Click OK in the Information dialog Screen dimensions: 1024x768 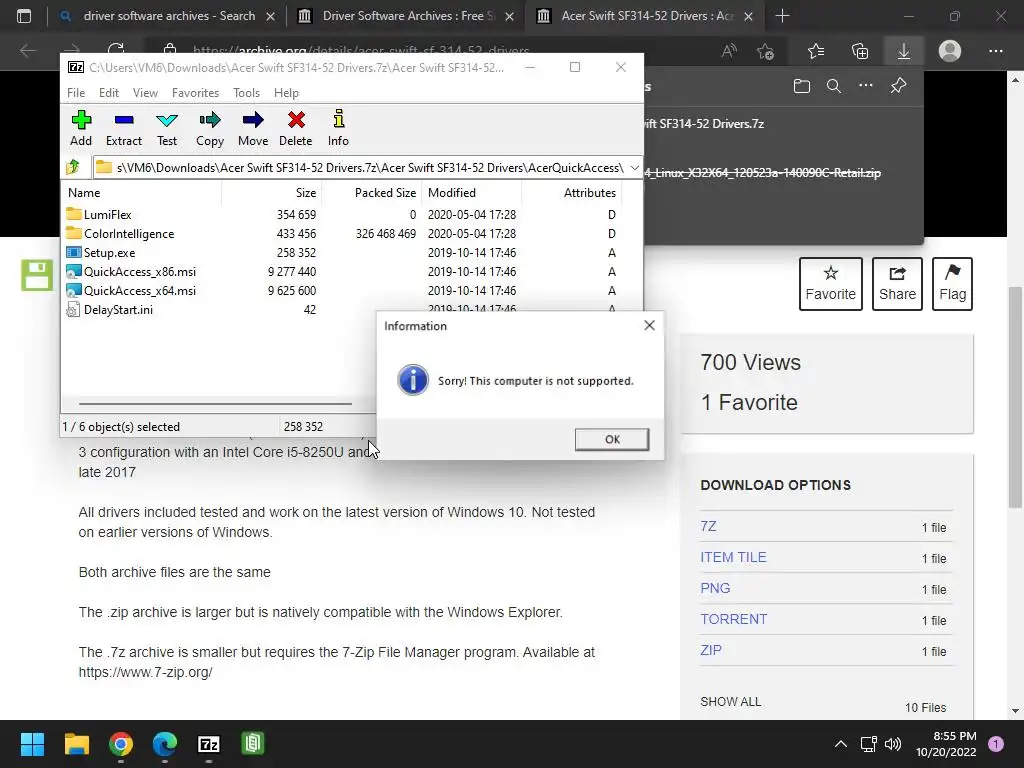coord(612,439)
